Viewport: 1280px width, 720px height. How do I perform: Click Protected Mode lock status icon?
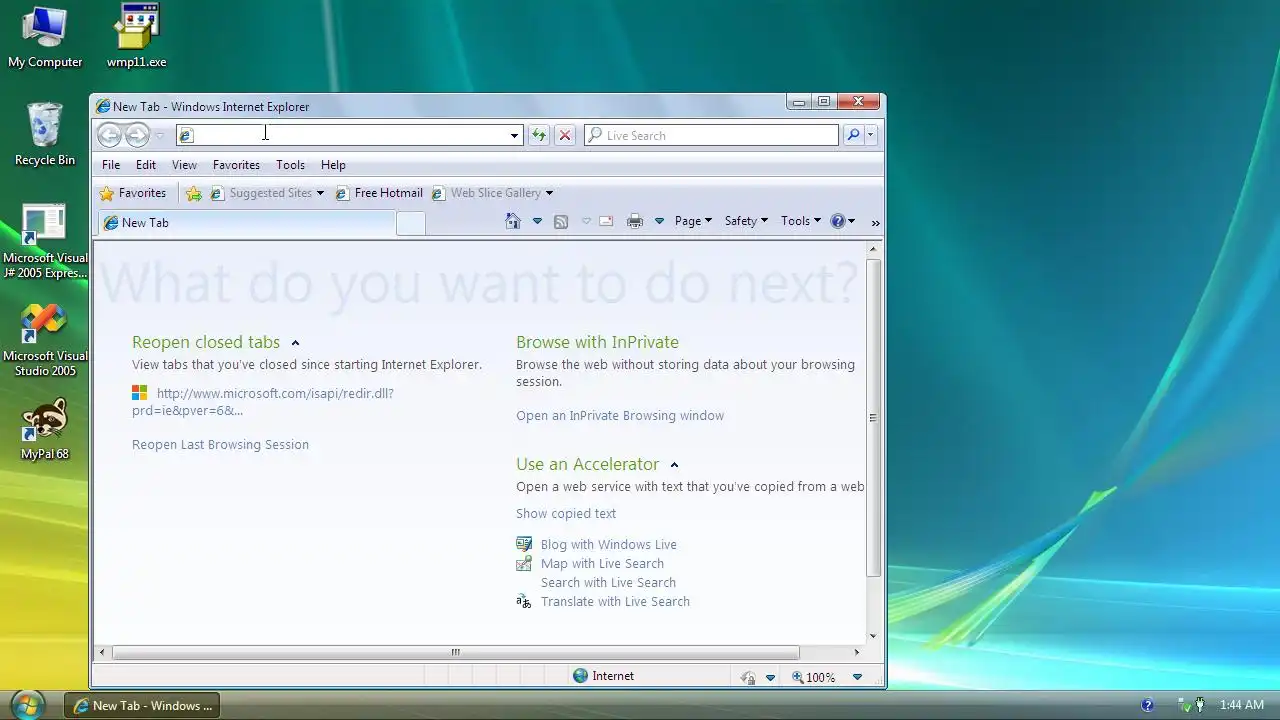click(747, 677)
